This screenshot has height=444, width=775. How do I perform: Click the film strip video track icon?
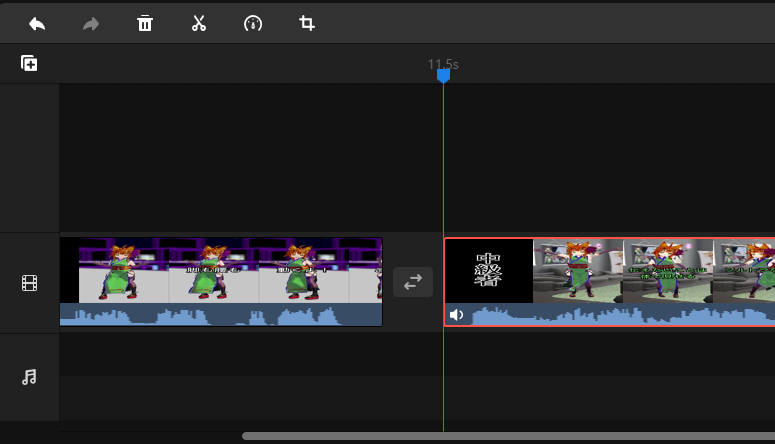point(29,283)
